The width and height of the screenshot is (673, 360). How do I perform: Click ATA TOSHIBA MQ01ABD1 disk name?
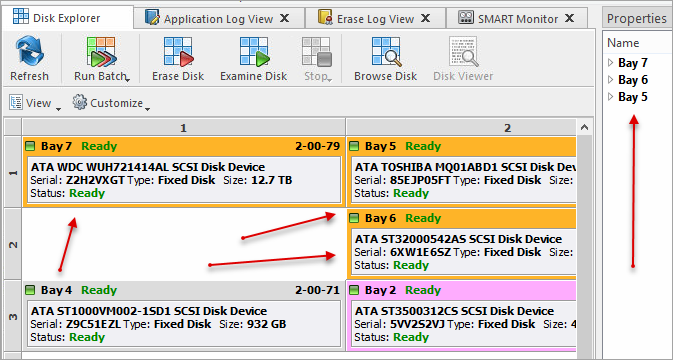tap(465, 167)
